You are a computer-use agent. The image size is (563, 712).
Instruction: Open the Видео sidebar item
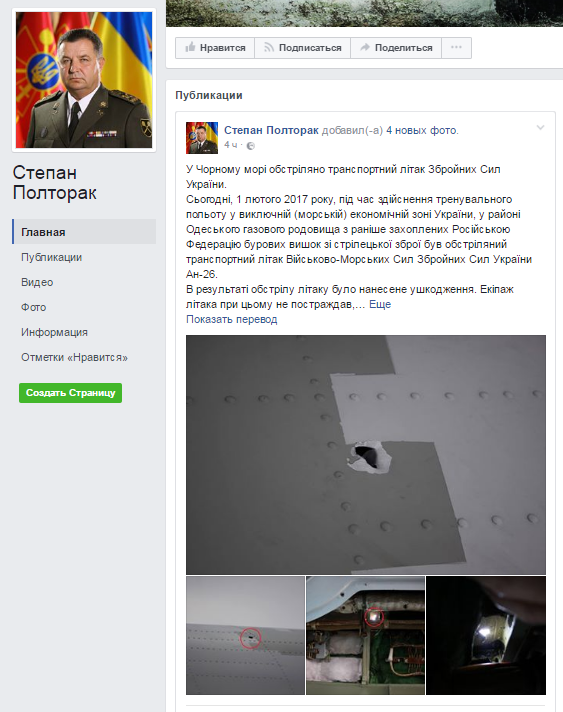point(37,282)
